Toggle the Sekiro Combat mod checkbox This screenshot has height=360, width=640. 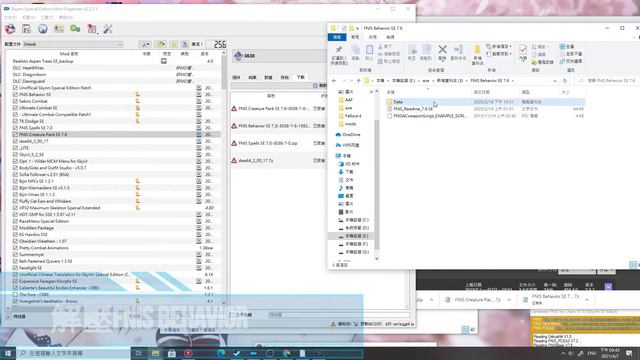pos(15,101)
